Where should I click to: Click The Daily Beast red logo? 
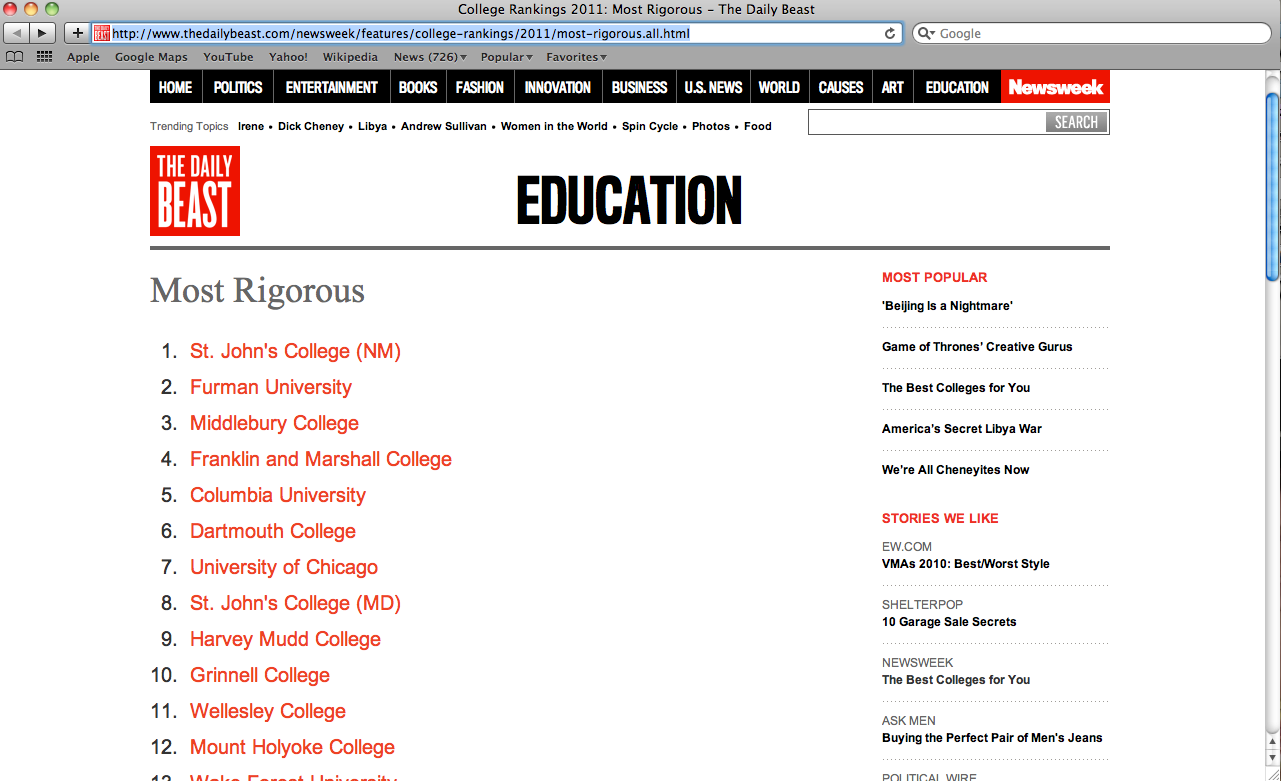pyautogui.click(x=195, y=191)
